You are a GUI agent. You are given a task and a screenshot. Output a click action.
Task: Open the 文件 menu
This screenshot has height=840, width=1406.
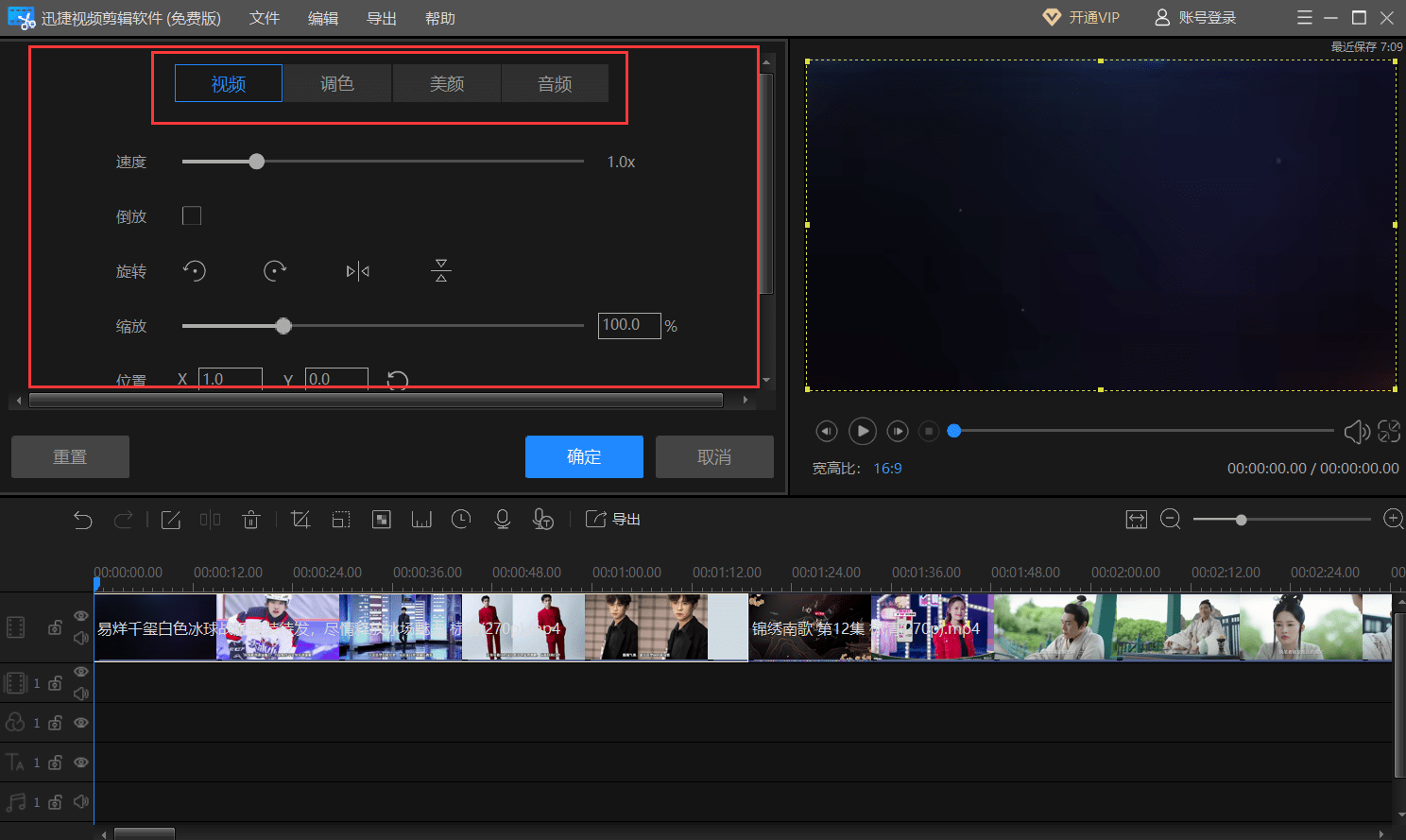(265, 19)
